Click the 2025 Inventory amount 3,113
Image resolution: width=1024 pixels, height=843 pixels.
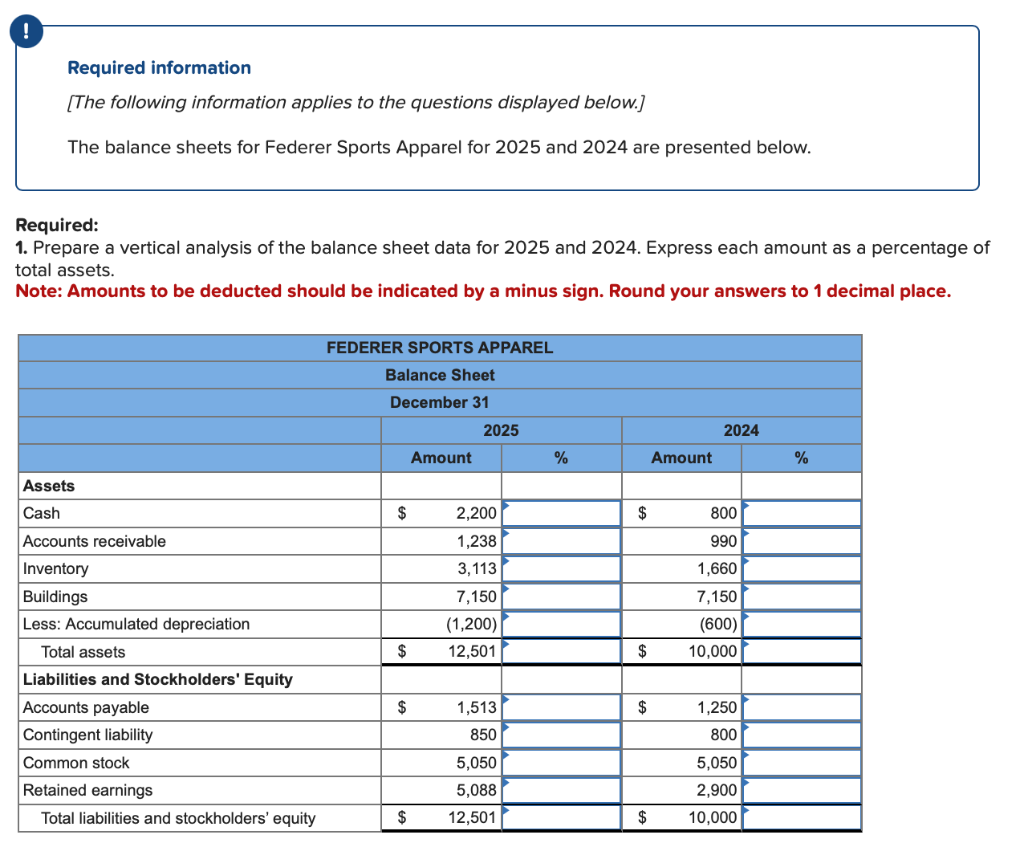click(477, 569)
